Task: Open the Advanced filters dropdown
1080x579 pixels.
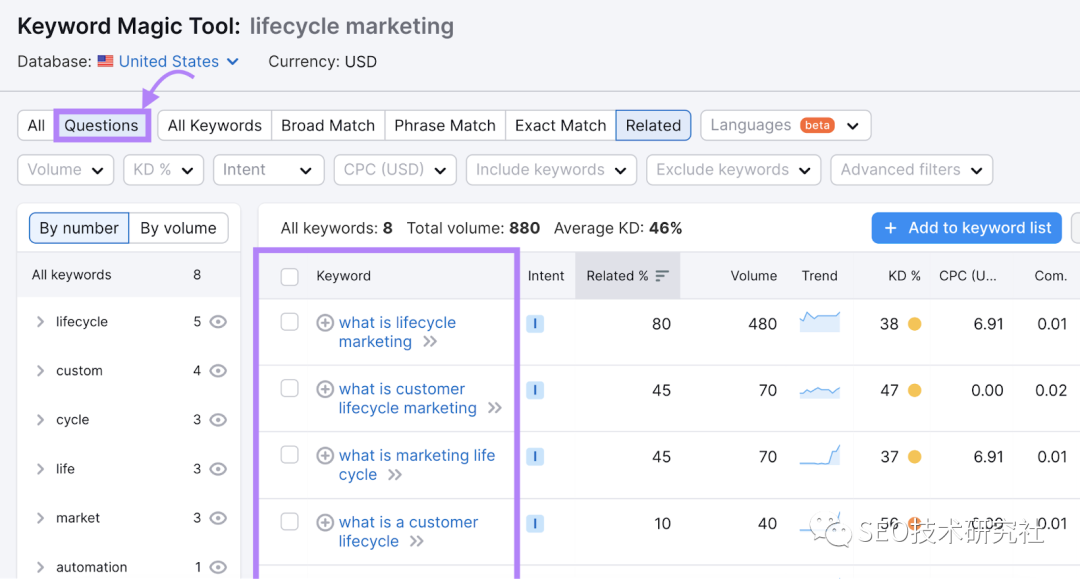Action: [911, 170]
